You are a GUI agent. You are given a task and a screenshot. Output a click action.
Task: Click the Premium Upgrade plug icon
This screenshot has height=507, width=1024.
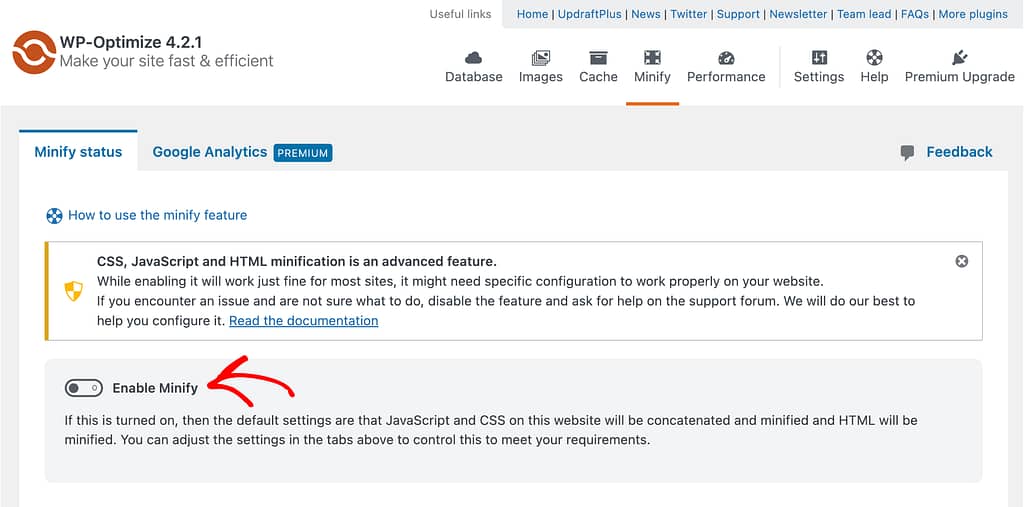(959, 57)
